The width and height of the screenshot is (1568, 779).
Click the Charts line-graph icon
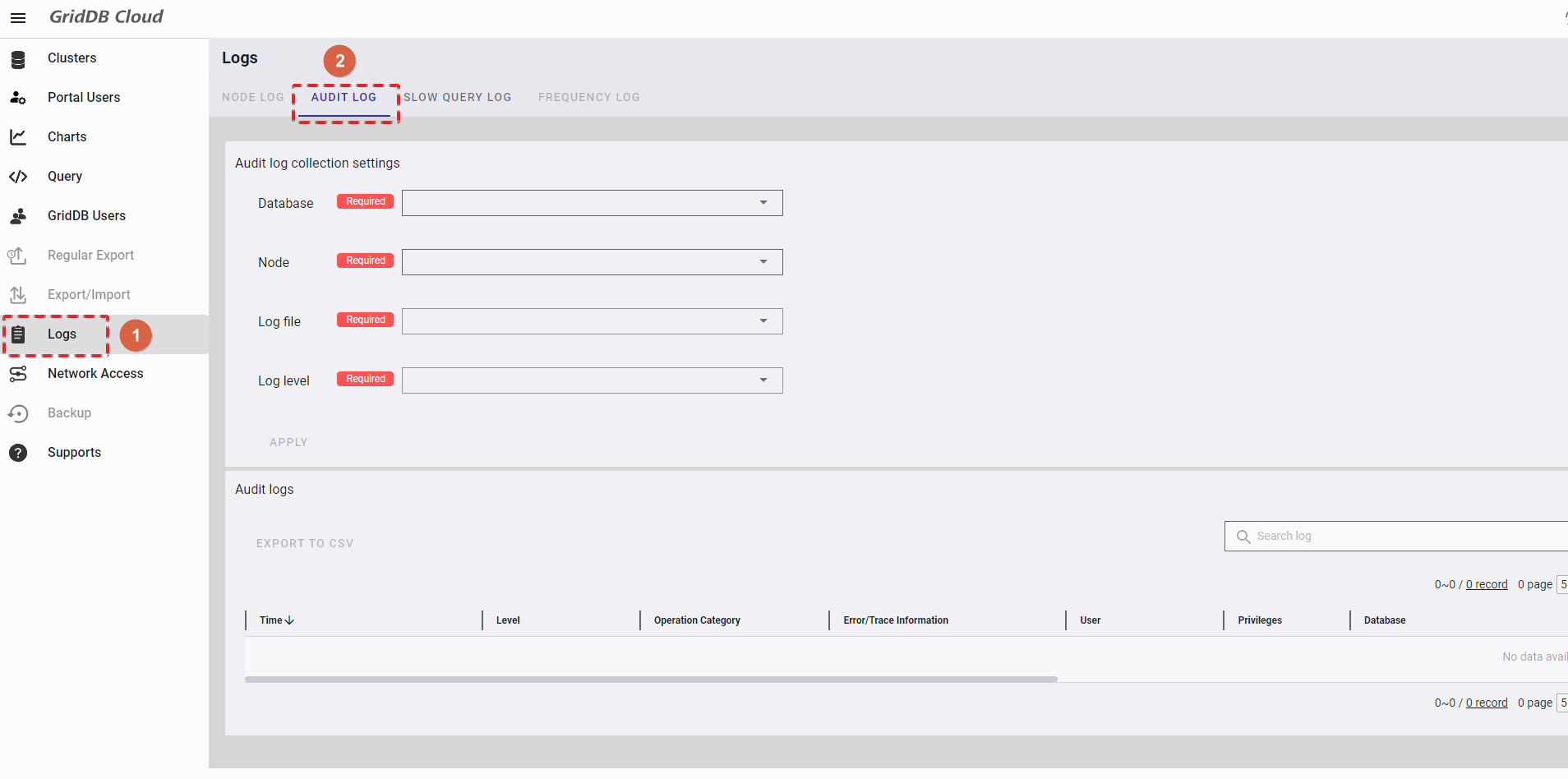[x=18, y=137]
